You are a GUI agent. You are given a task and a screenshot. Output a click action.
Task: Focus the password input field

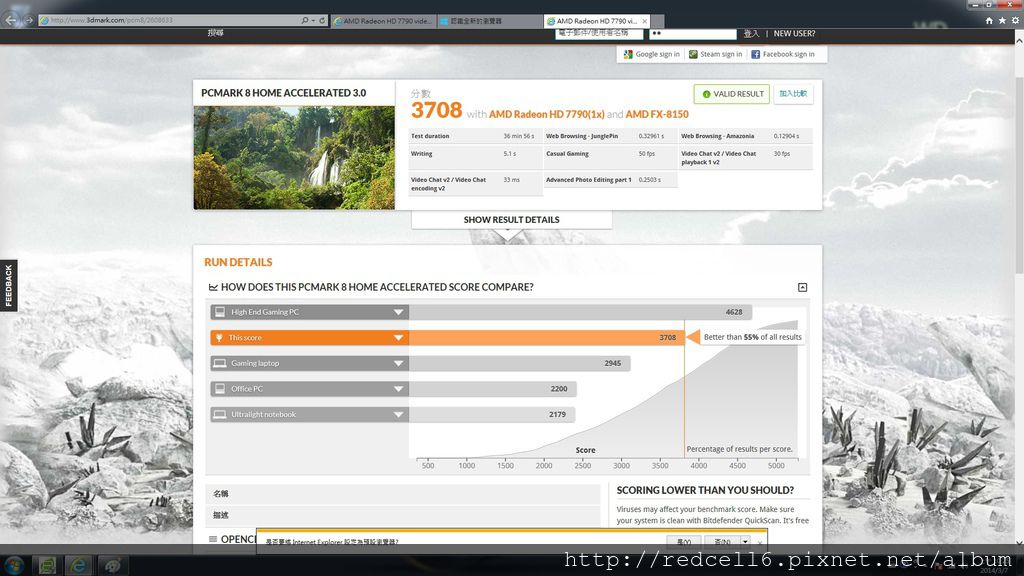[693, 33]
